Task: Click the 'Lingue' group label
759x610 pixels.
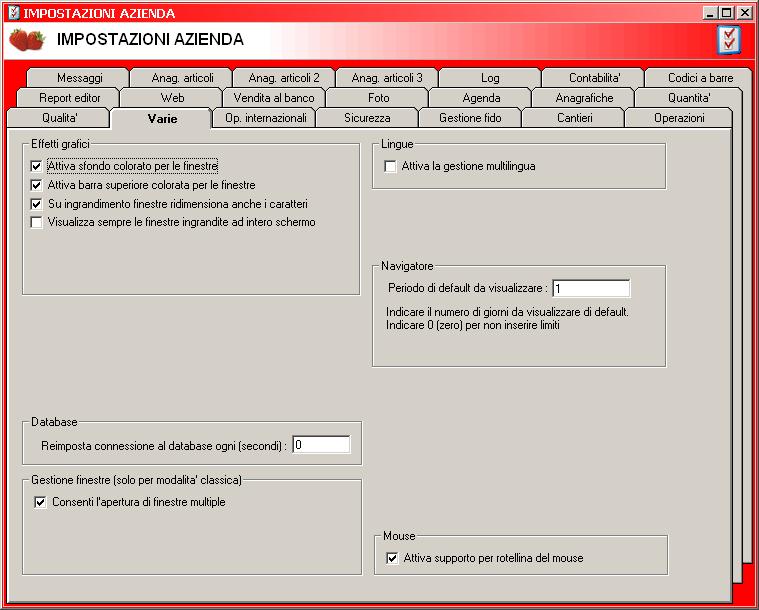Action: click(397, 144)
